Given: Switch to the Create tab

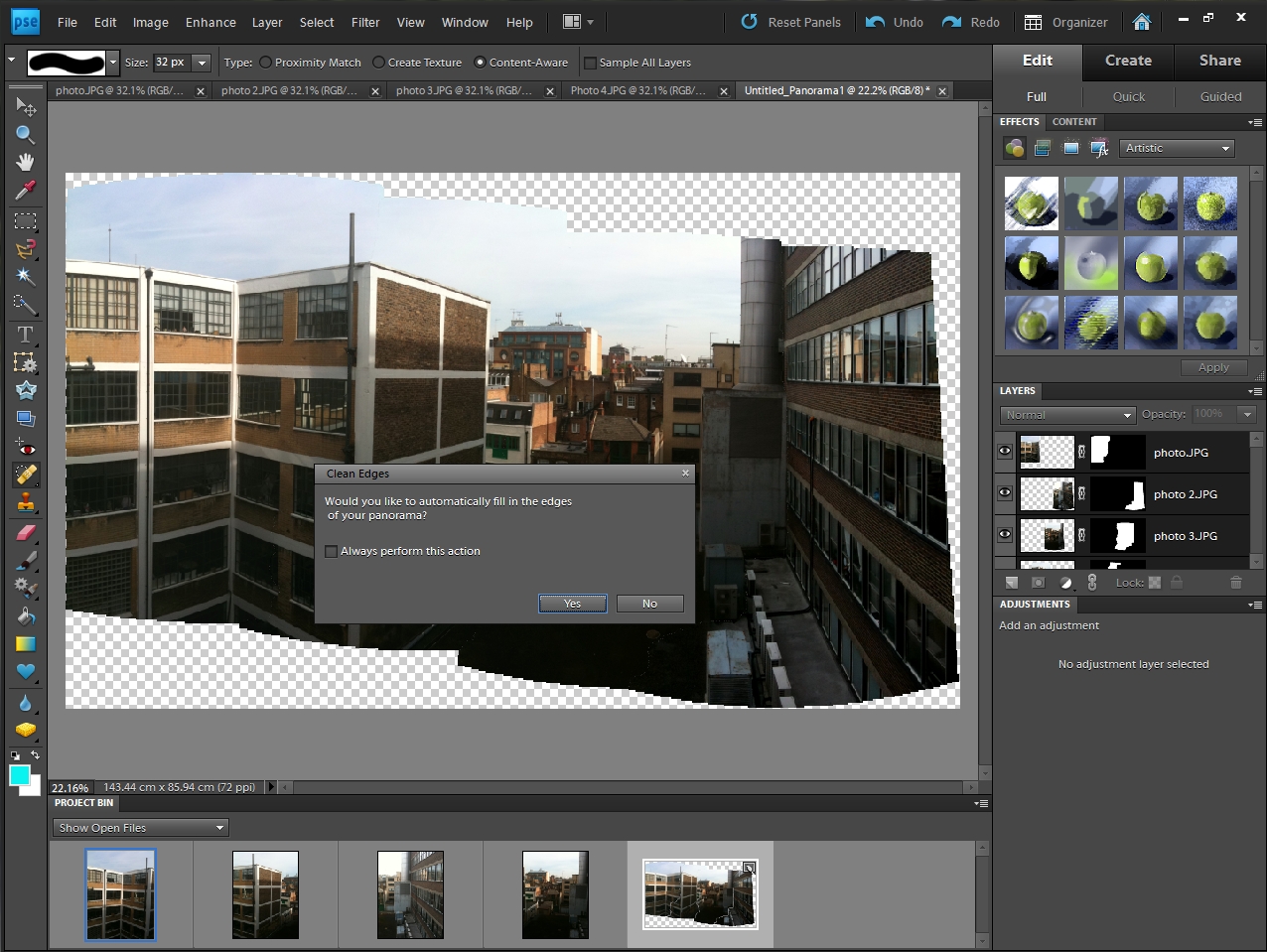Looking at the screenshot, I should click(x=1128, y=61).
